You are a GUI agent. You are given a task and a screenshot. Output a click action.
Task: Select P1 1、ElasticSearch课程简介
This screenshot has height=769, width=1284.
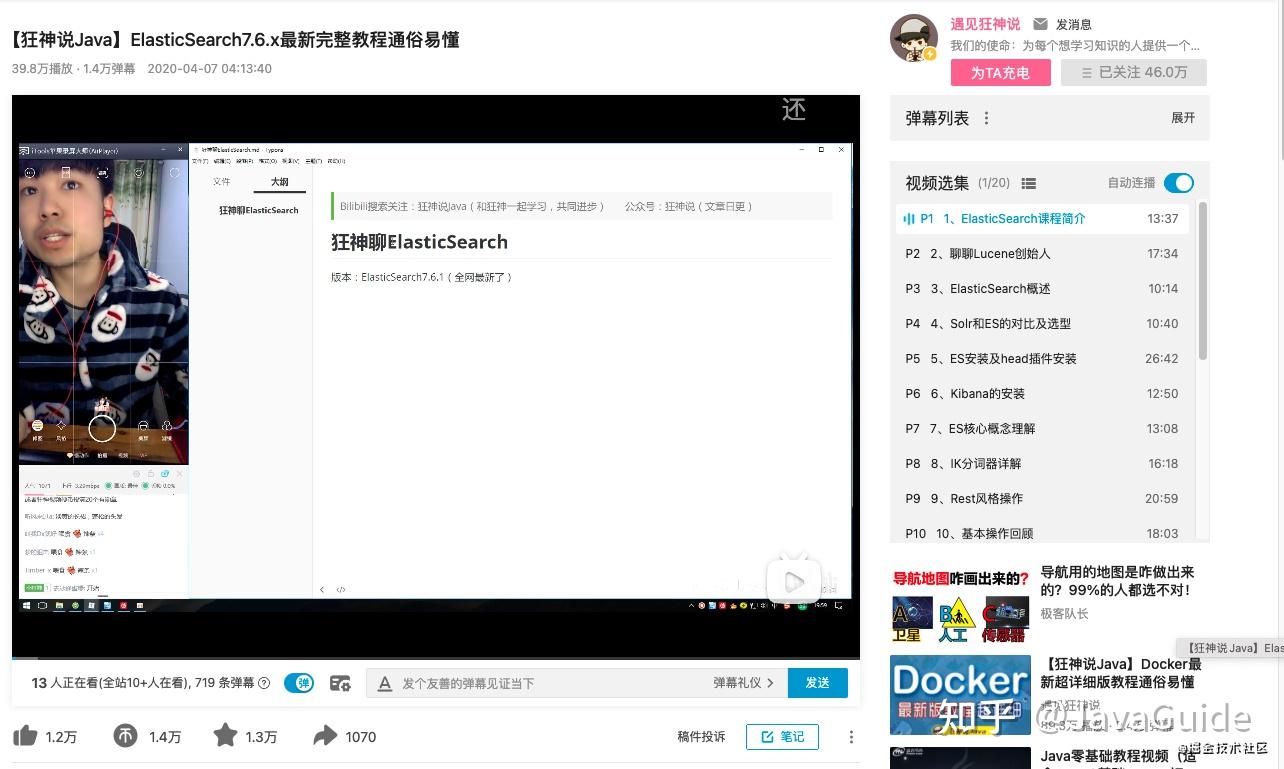tap(1042, 219)
